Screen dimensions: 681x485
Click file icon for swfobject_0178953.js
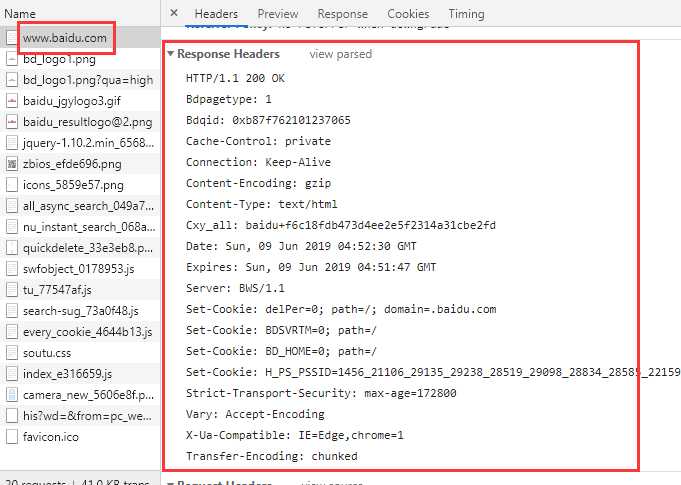12,269
